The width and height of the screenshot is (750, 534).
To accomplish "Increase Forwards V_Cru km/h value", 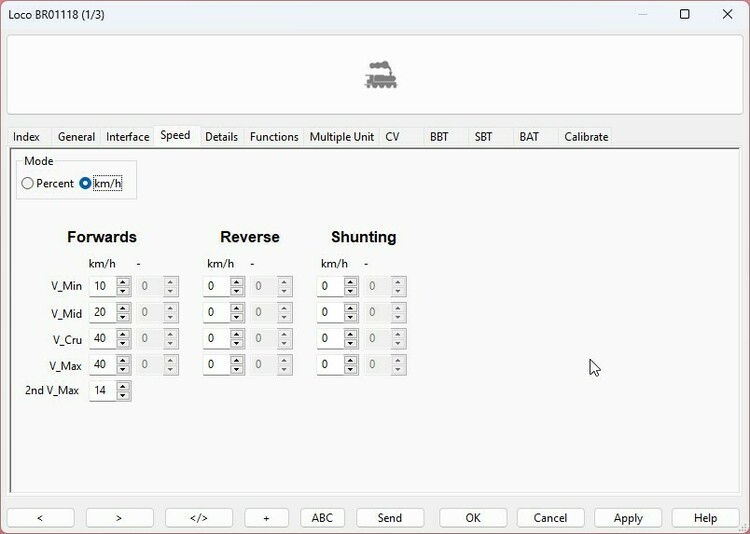I will (123, 334).
